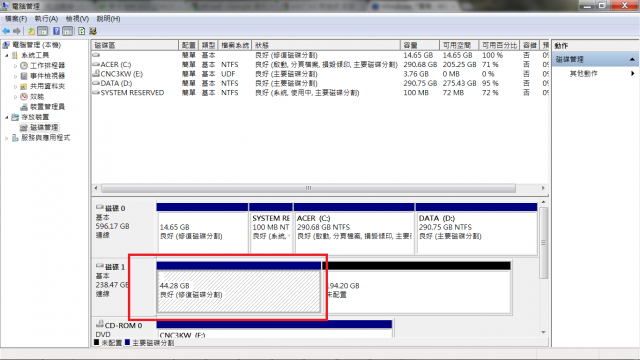
Task: Expand the 工作排程器 node arrow
Action: click(16, 66)
